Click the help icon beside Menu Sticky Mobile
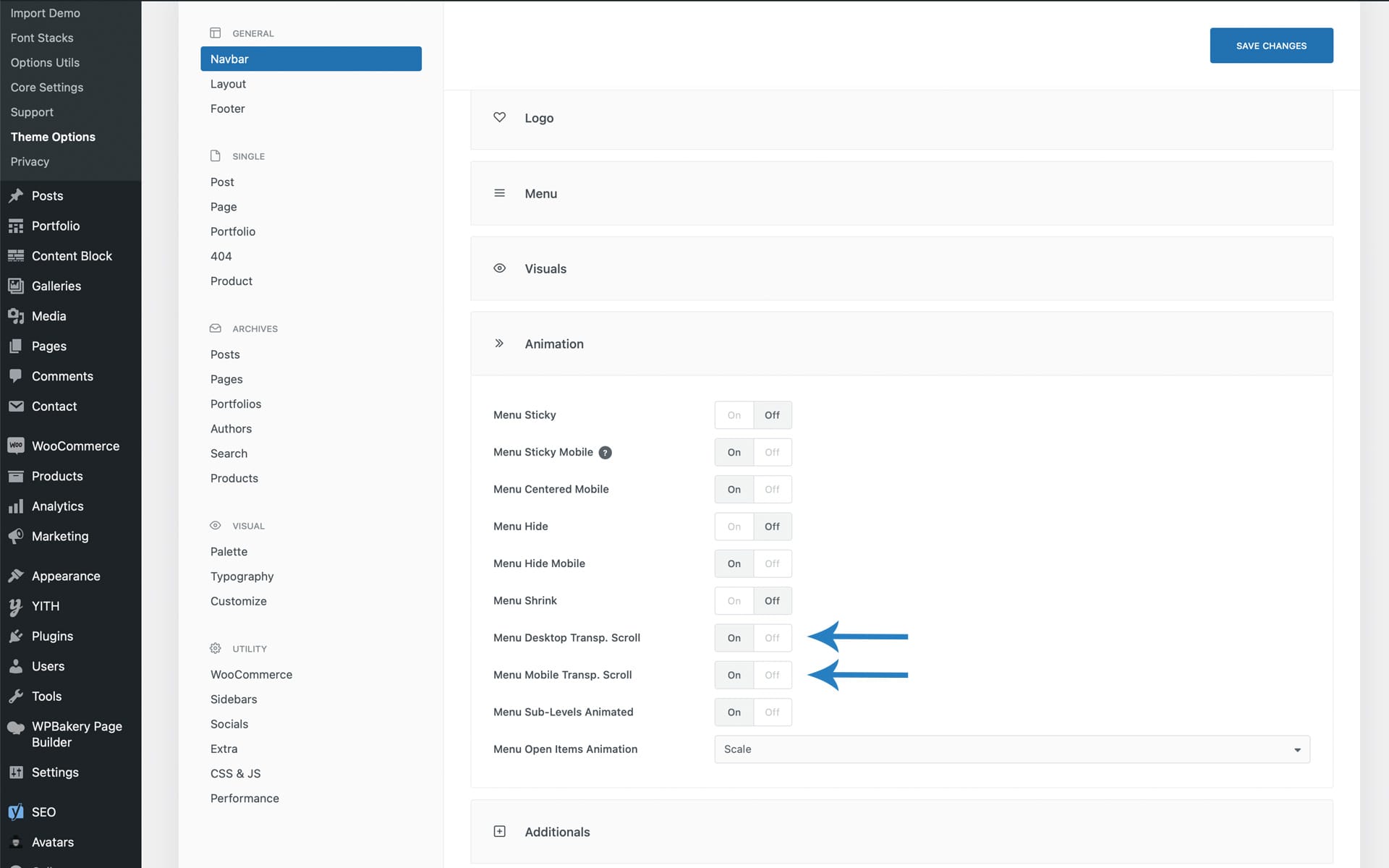The image size is (1389, 868). 606,453
